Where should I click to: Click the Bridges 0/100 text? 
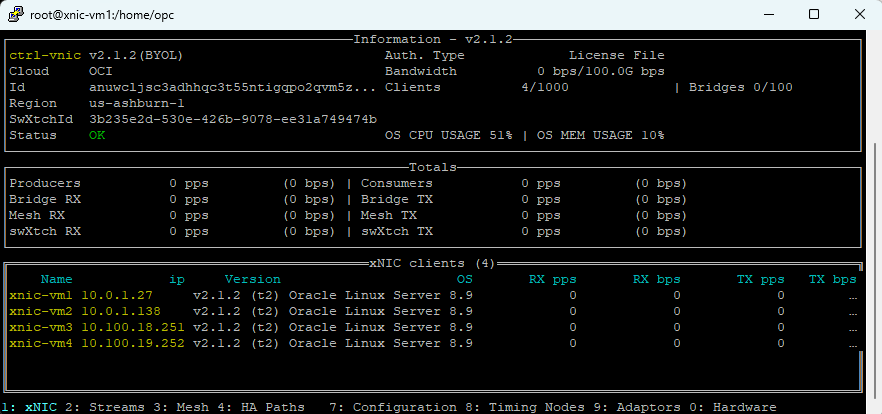pos(740,88)
